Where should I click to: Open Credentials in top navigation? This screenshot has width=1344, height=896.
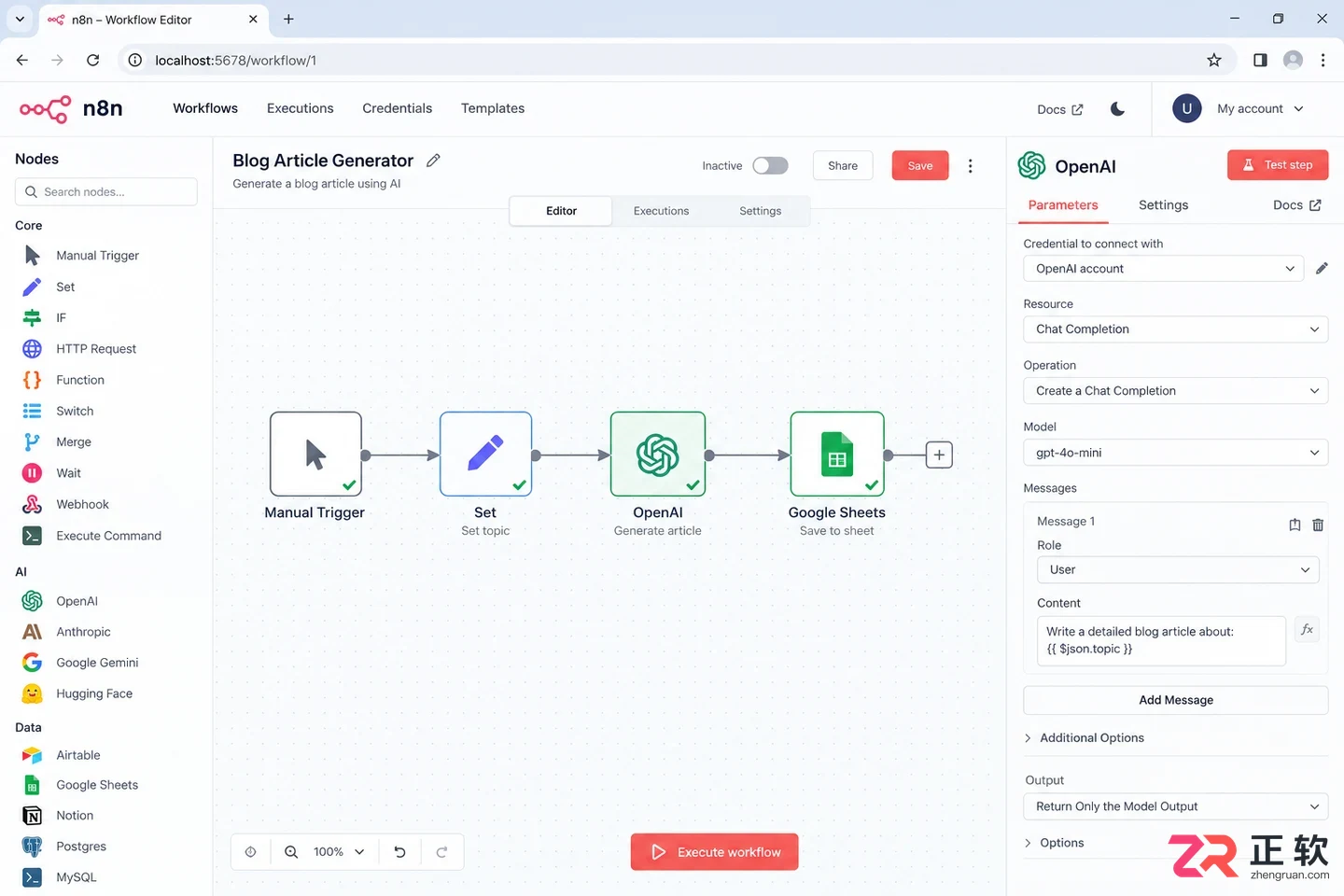(x=397, y=108)
